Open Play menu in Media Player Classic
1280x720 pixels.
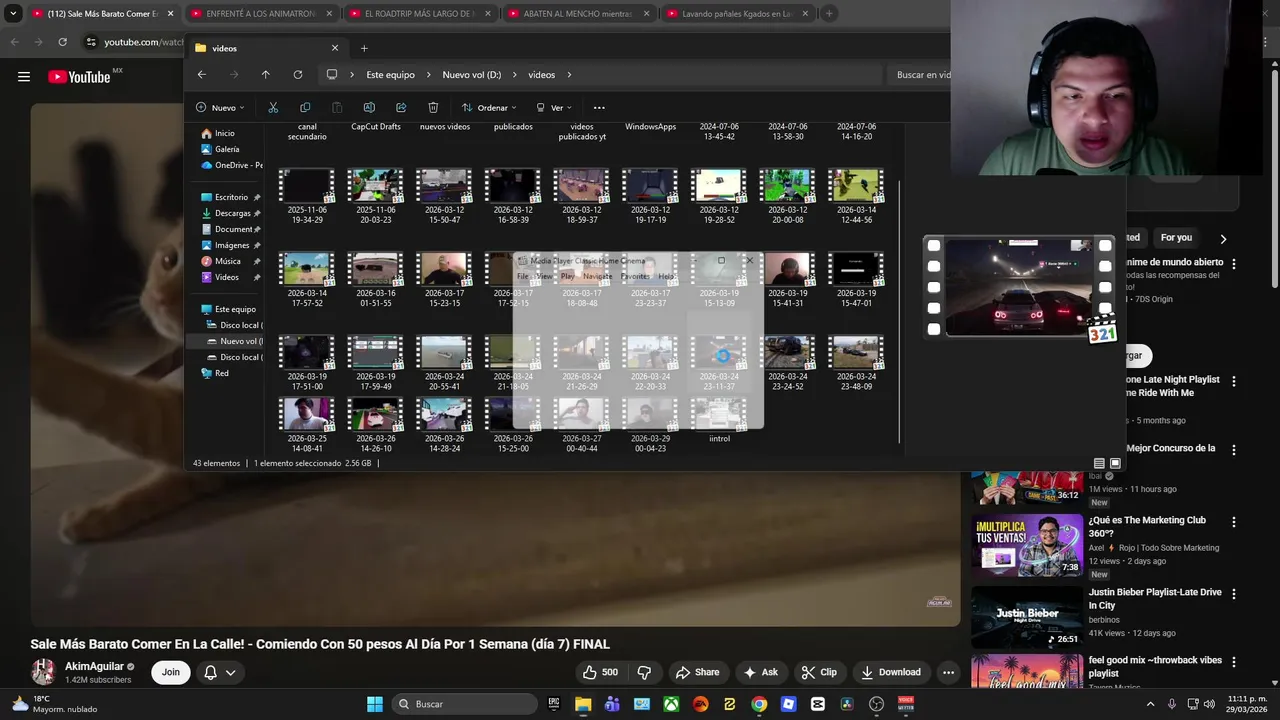[568, 276]
